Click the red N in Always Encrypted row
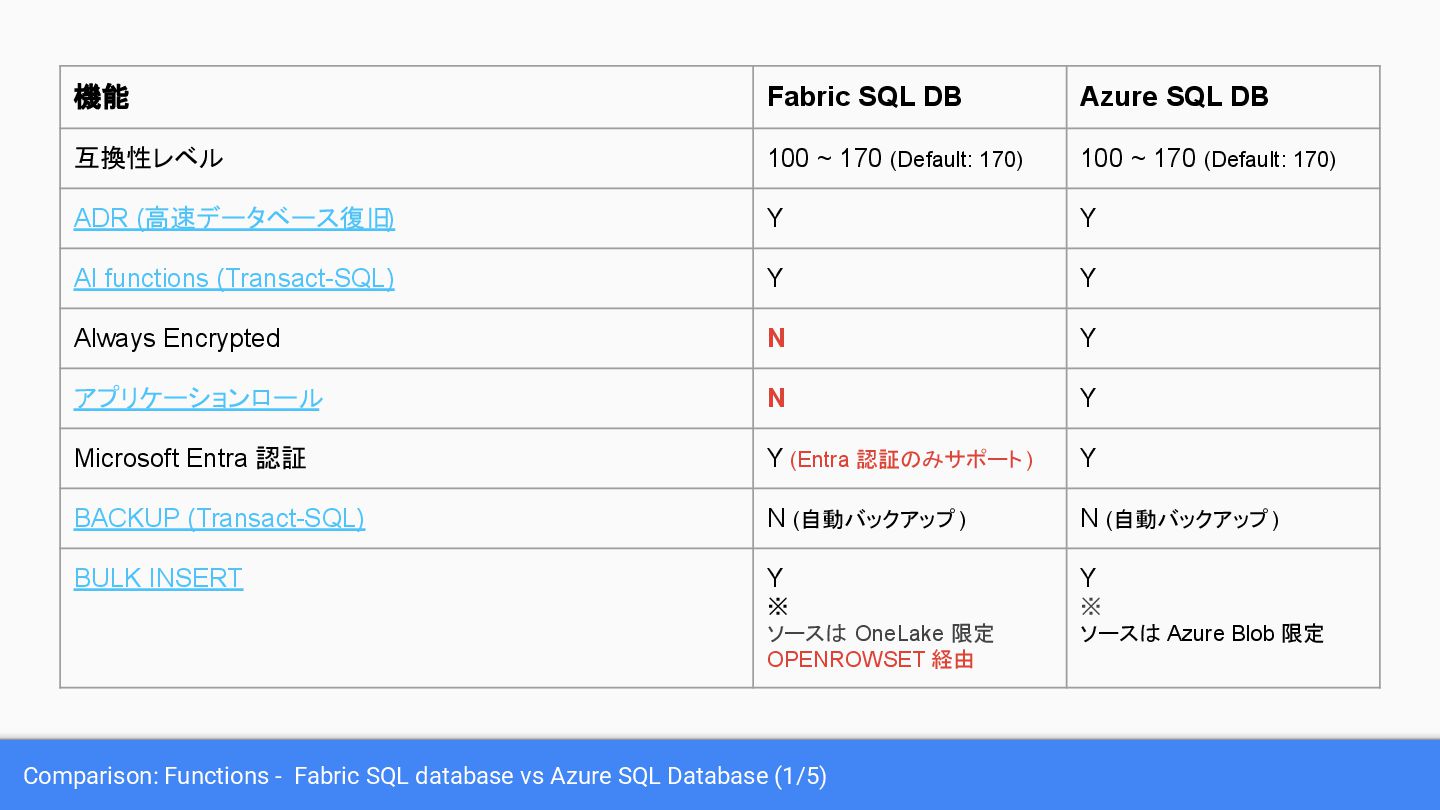Viewport: 1440px width, 810px height. pos(776,338)
